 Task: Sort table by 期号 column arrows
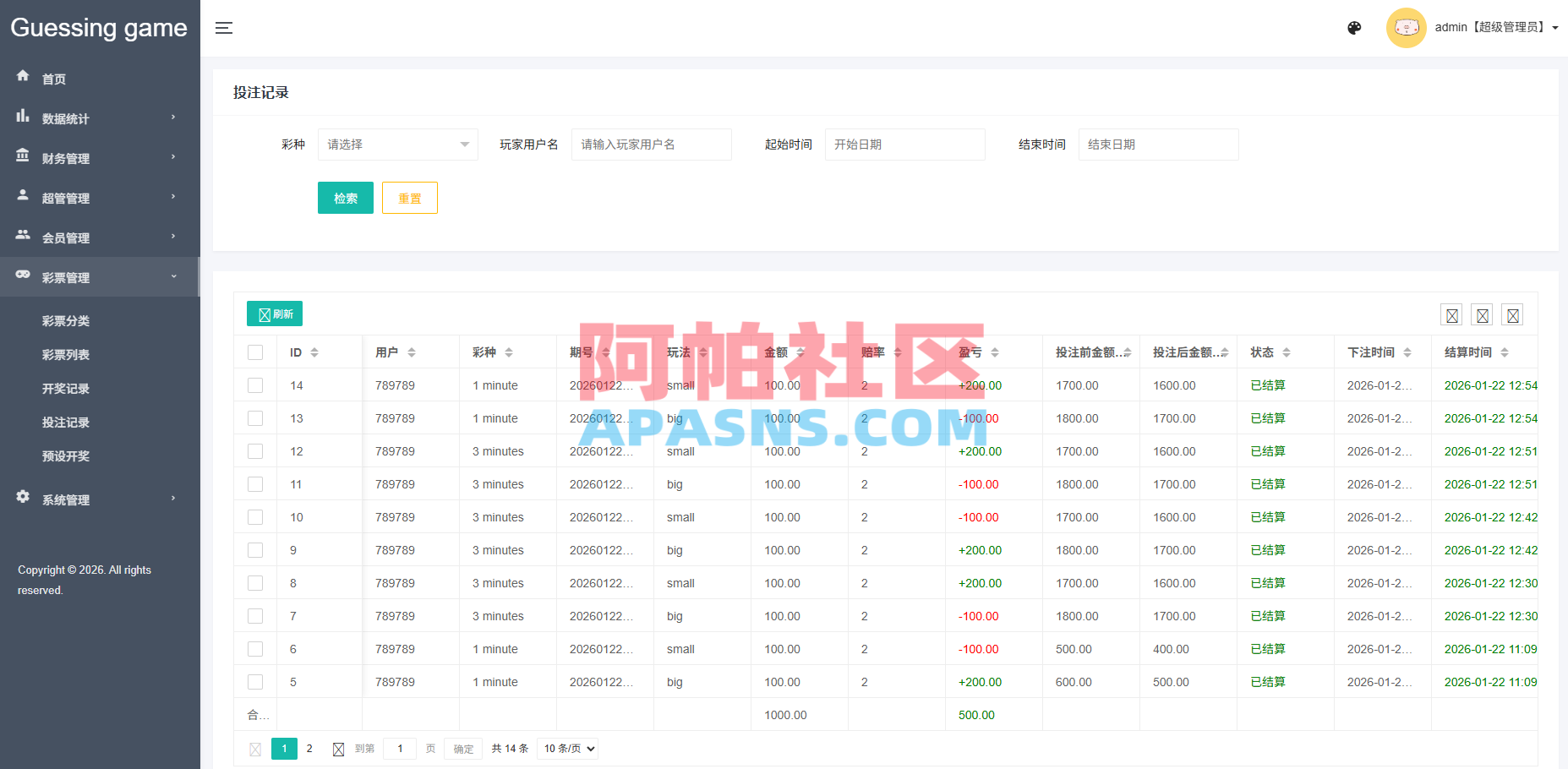pyautogui.click(x=606, y=352)
